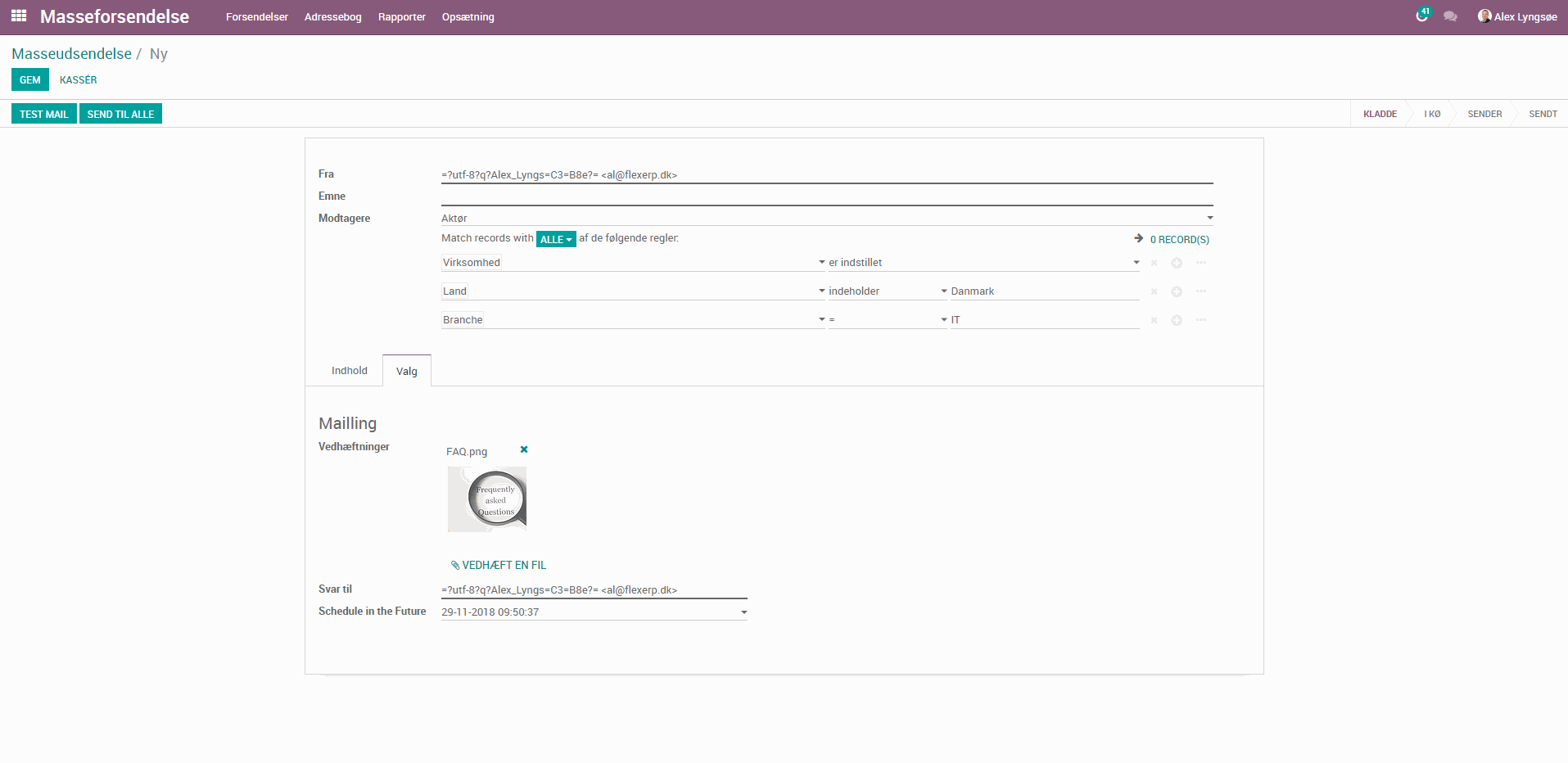Open the Opsætning menu

(468, 17)
